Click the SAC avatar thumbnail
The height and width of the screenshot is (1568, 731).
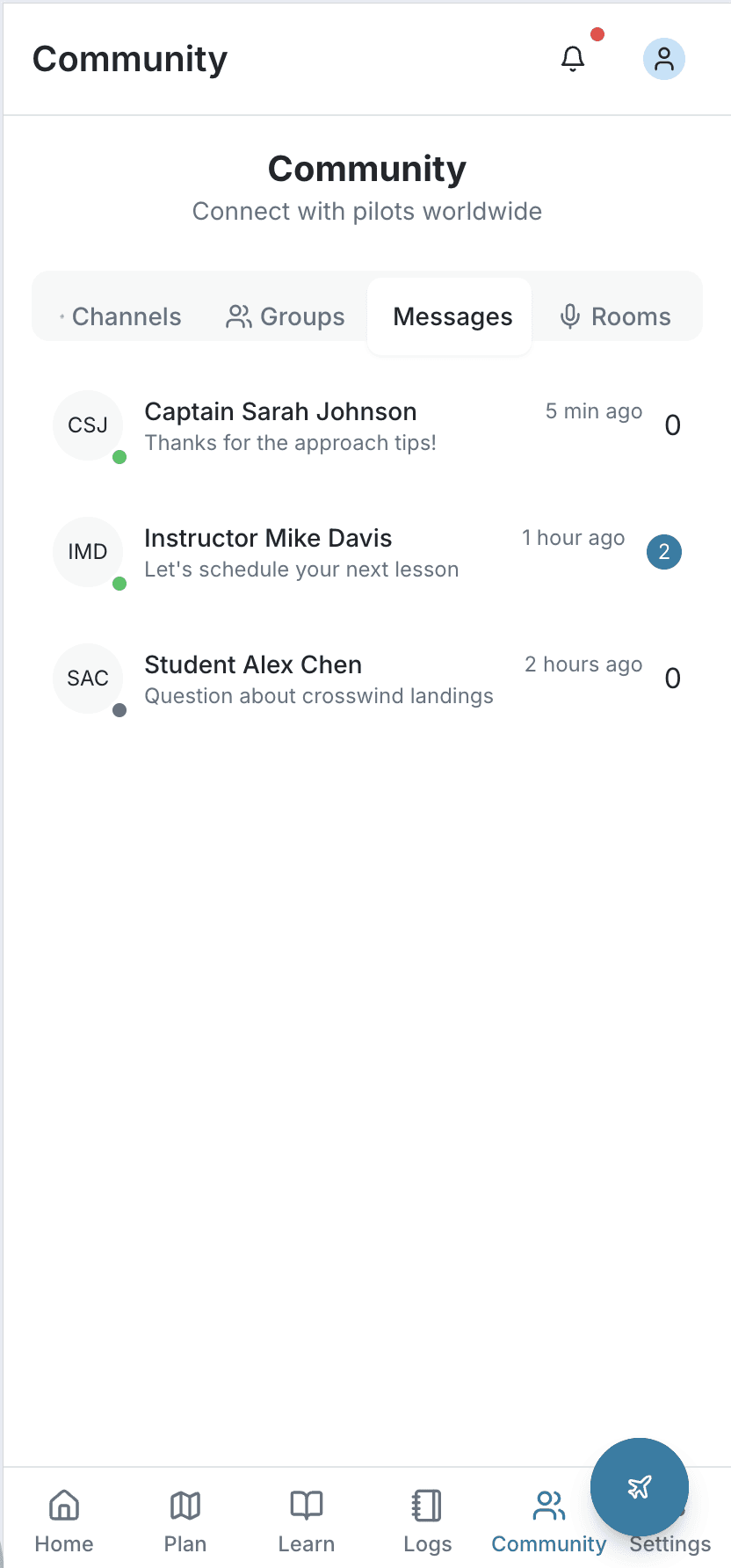click(x=88, y=679)
